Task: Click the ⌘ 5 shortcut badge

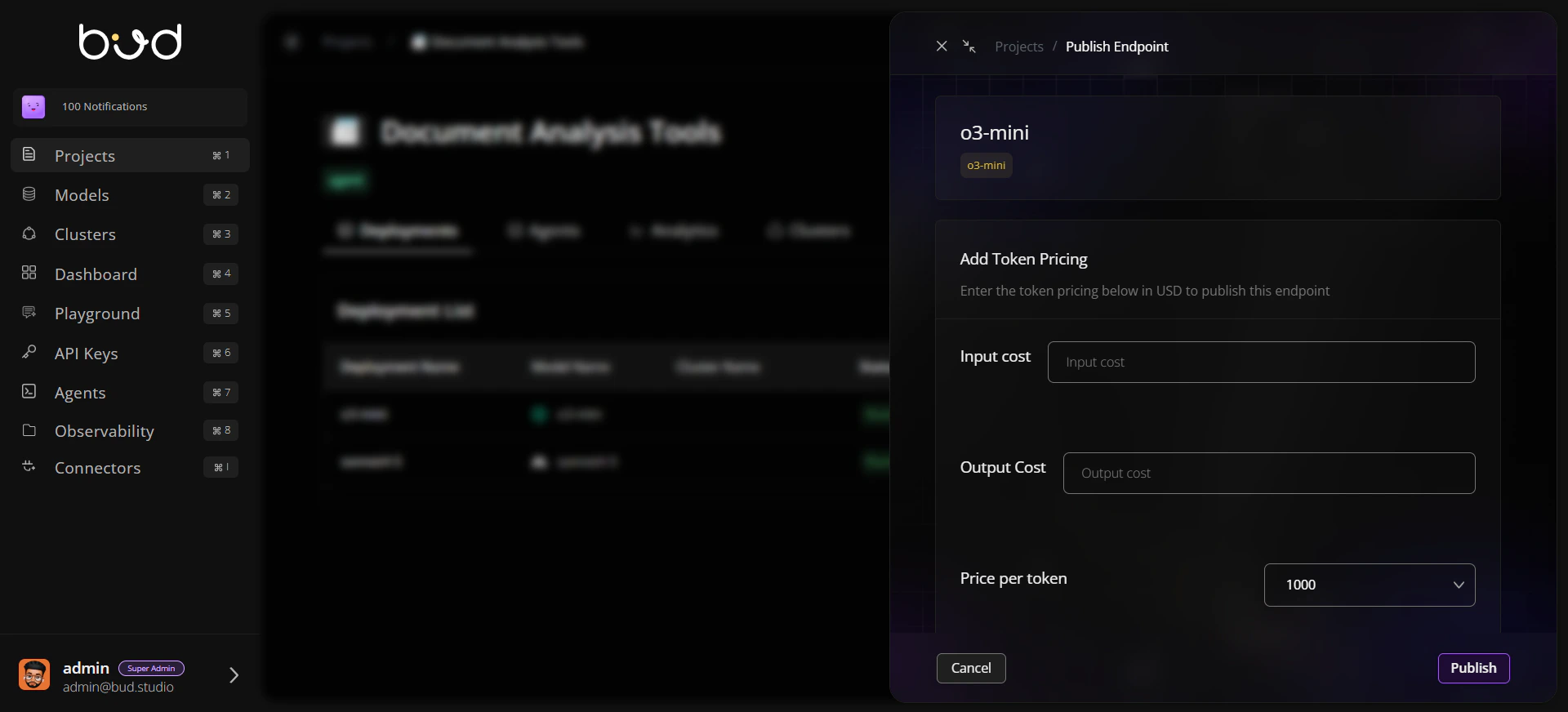Action: 221,313
